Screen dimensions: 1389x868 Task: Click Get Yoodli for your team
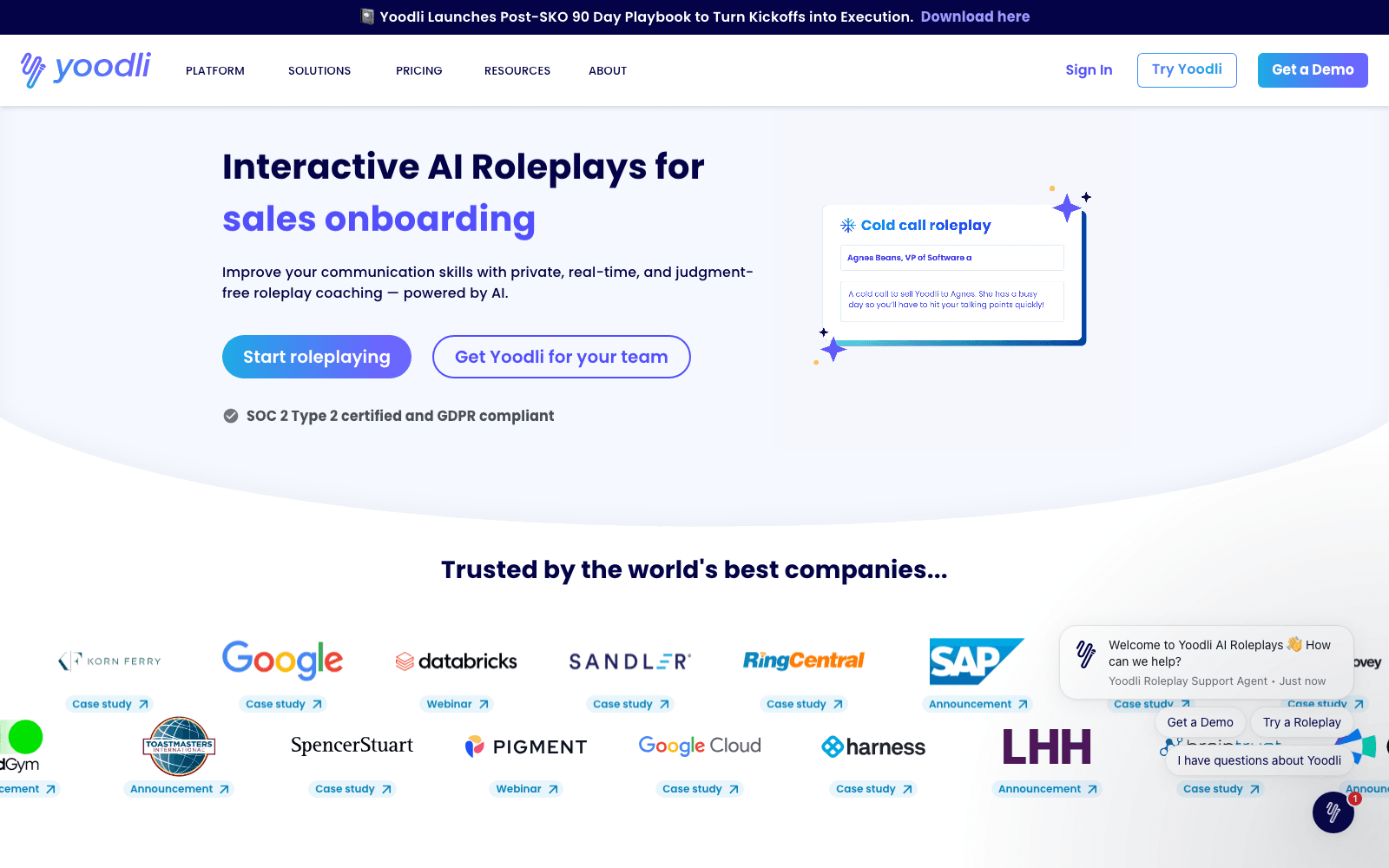[562, 357]
